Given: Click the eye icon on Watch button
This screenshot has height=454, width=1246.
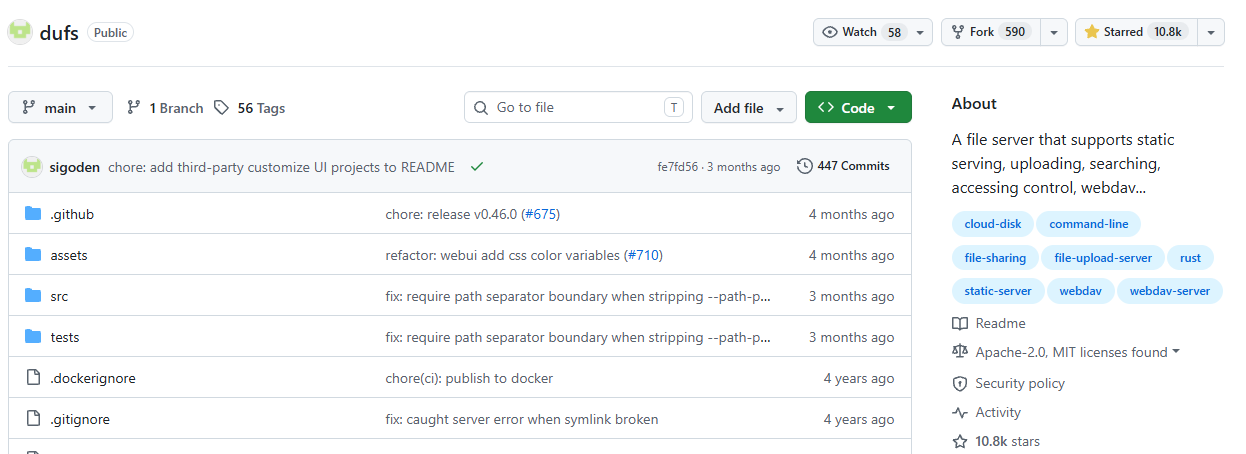Looking at the screenshot, I should [829, 32].
